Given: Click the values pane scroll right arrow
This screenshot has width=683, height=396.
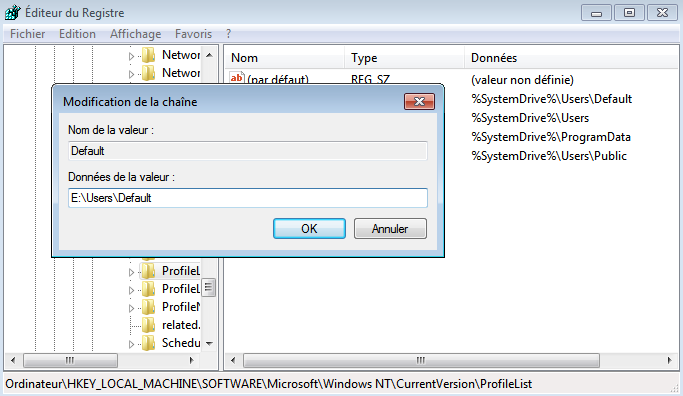Looking at the screenshot, I should (669, 360).
